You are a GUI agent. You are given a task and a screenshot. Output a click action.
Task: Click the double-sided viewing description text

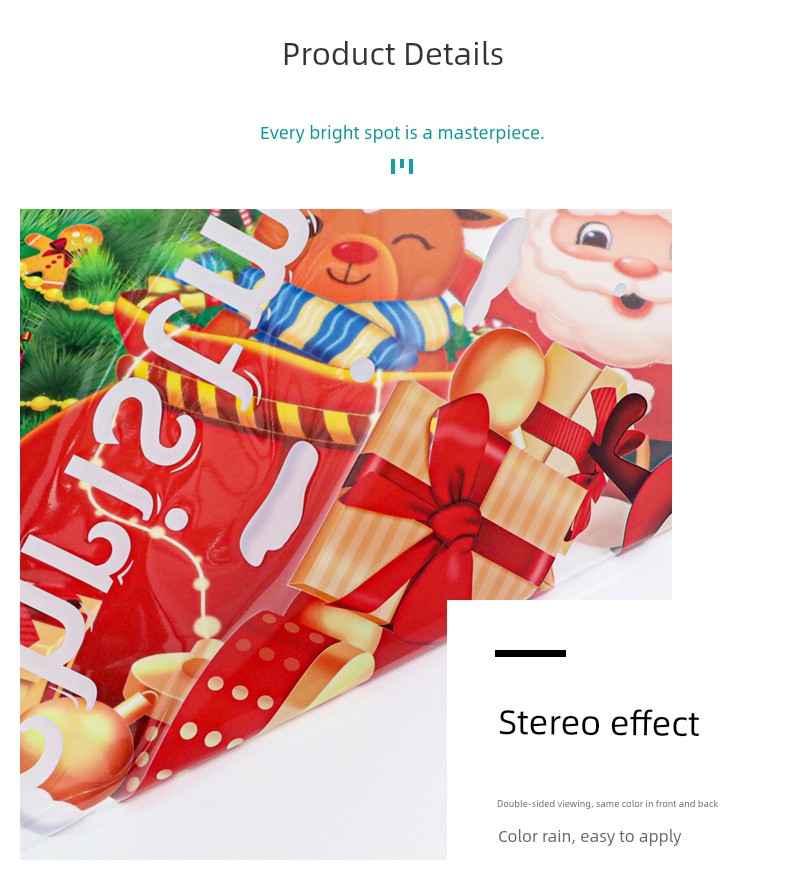607,803
